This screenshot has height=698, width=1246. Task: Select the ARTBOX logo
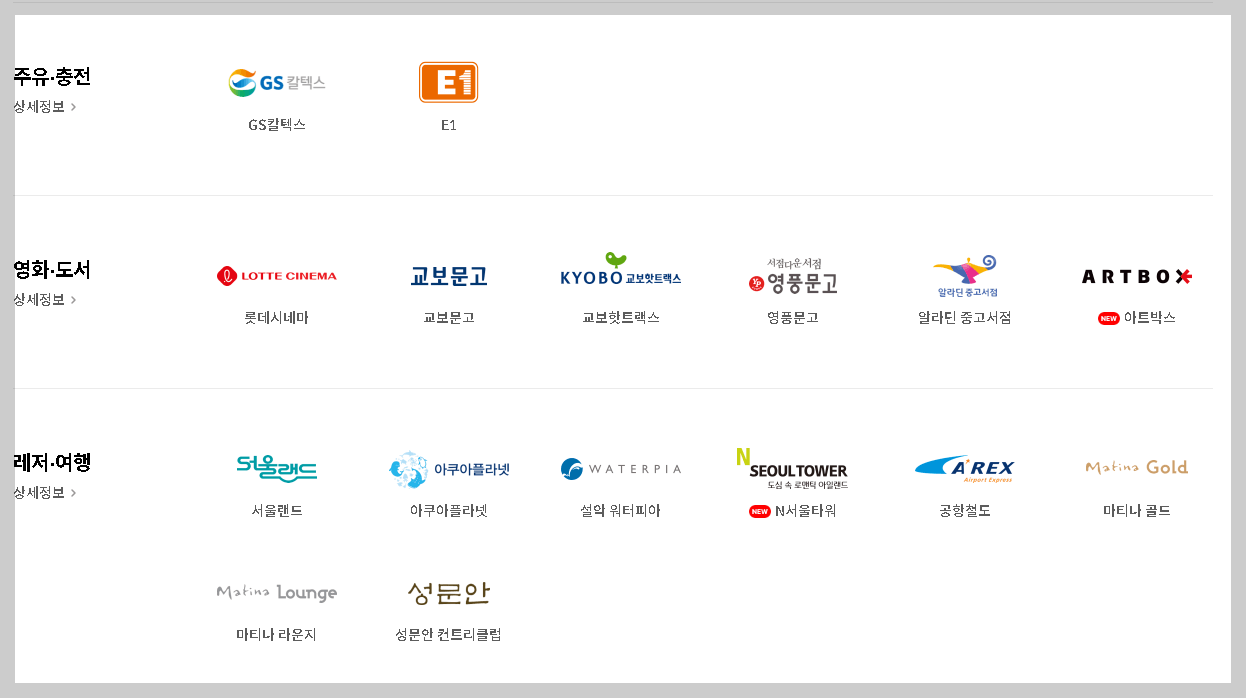click(x=1137, y=276)
